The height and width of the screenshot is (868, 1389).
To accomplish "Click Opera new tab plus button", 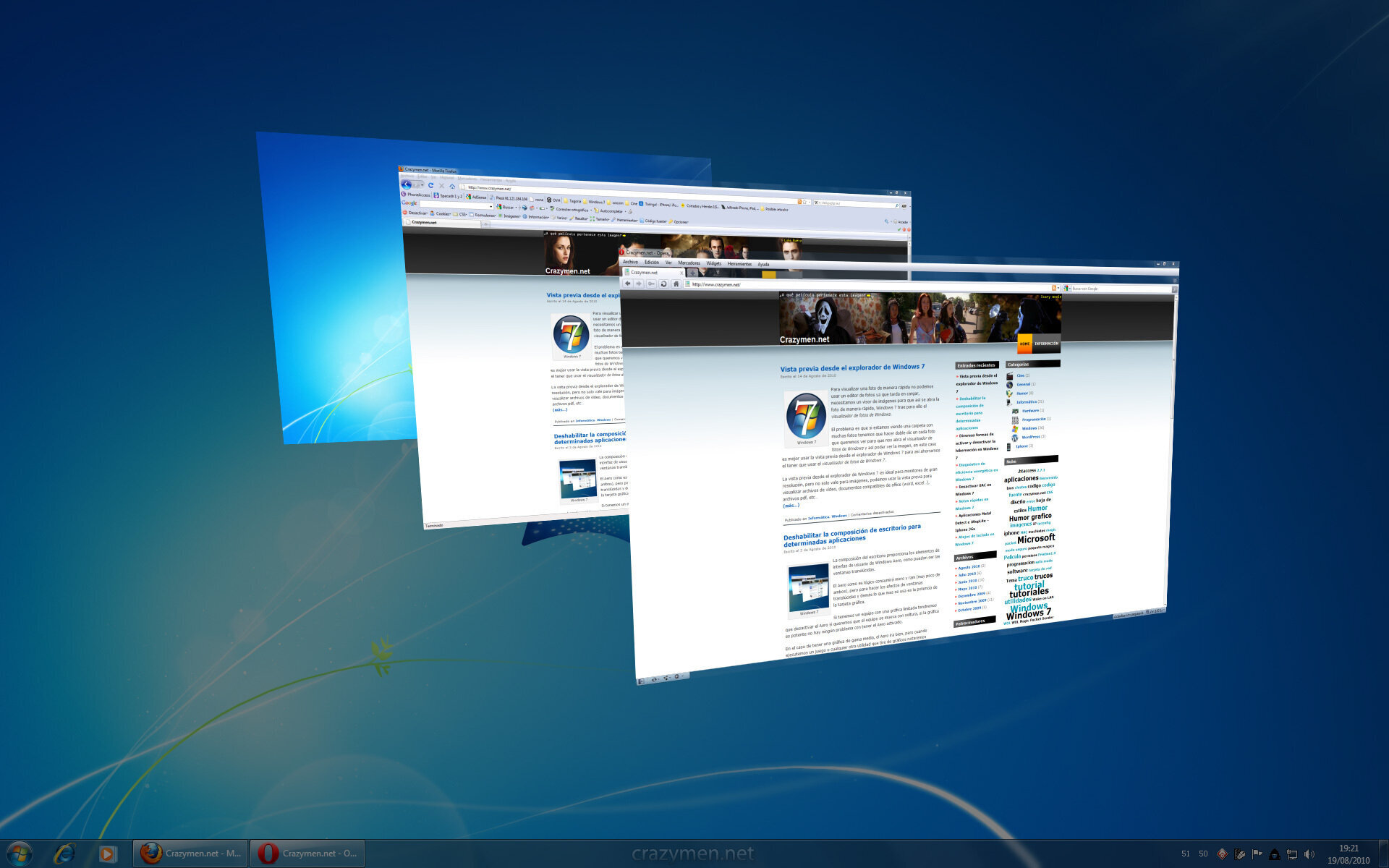I will tap(692, 273).
